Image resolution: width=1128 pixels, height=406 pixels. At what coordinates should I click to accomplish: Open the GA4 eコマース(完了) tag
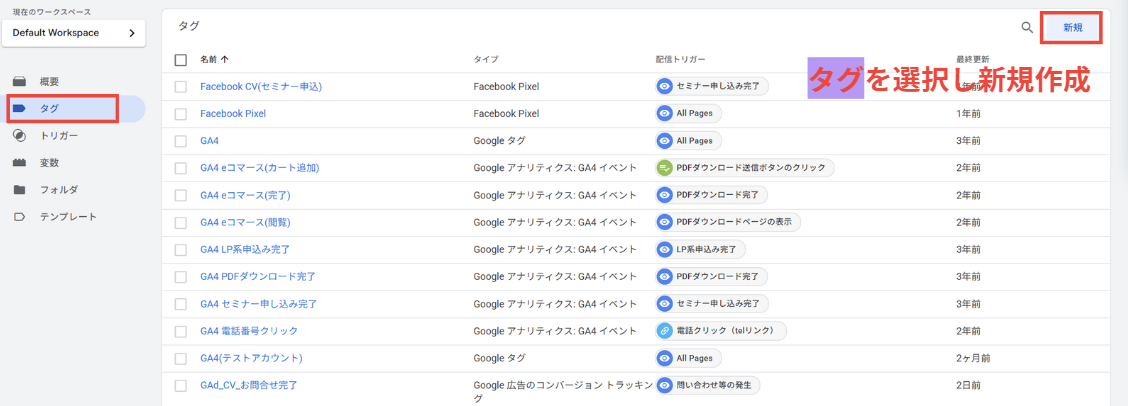pyautogui.click(x=245, y=195)
